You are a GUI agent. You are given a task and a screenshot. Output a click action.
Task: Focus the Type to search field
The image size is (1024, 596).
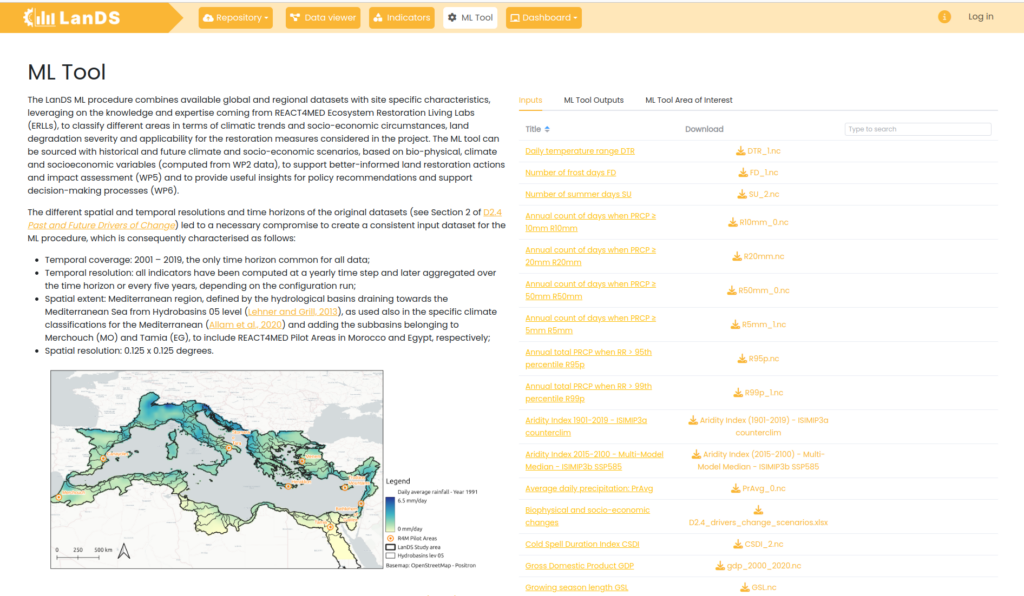(918, 129)
